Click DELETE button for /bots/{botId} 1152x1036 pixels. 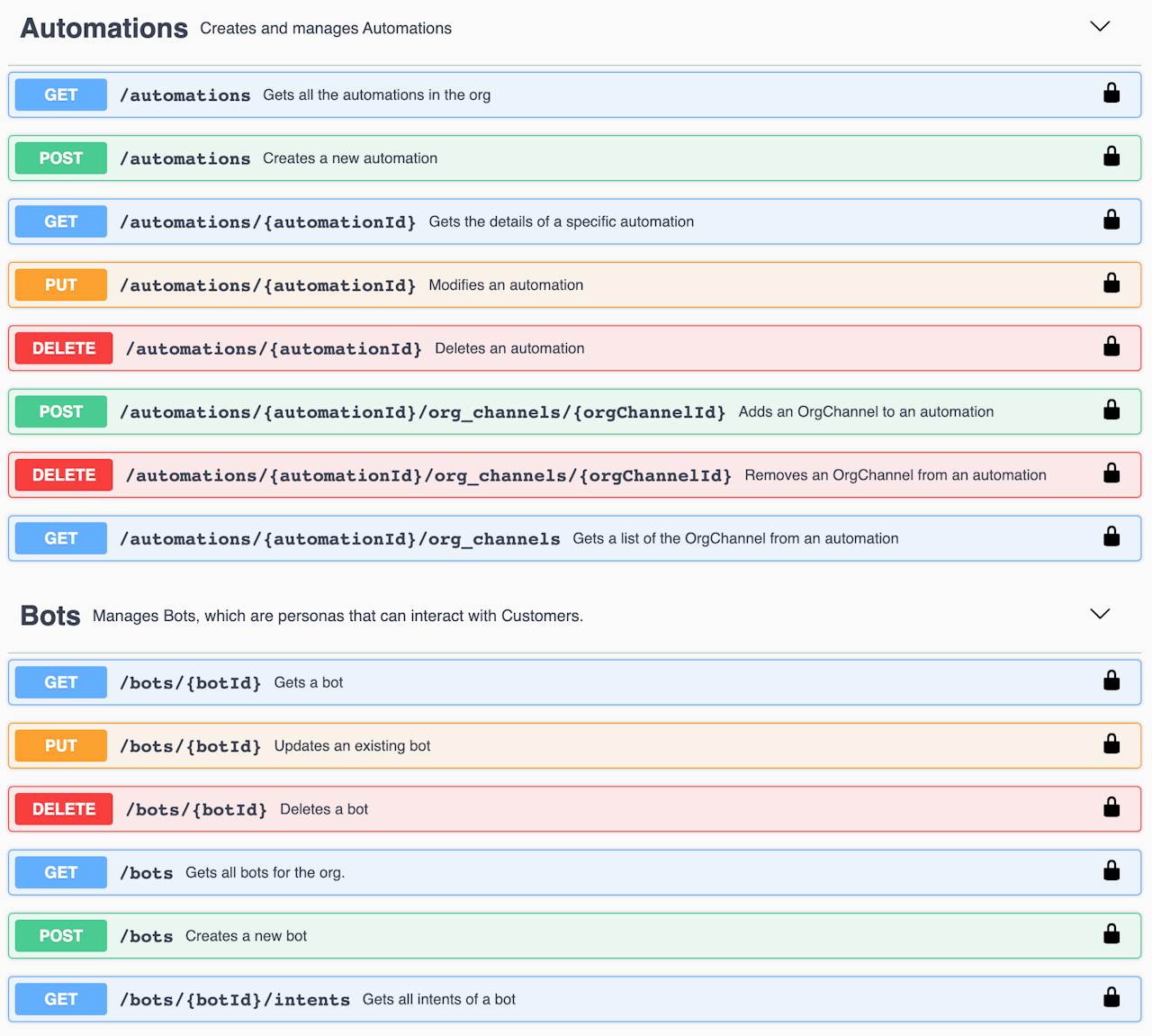tap(64, 809)
